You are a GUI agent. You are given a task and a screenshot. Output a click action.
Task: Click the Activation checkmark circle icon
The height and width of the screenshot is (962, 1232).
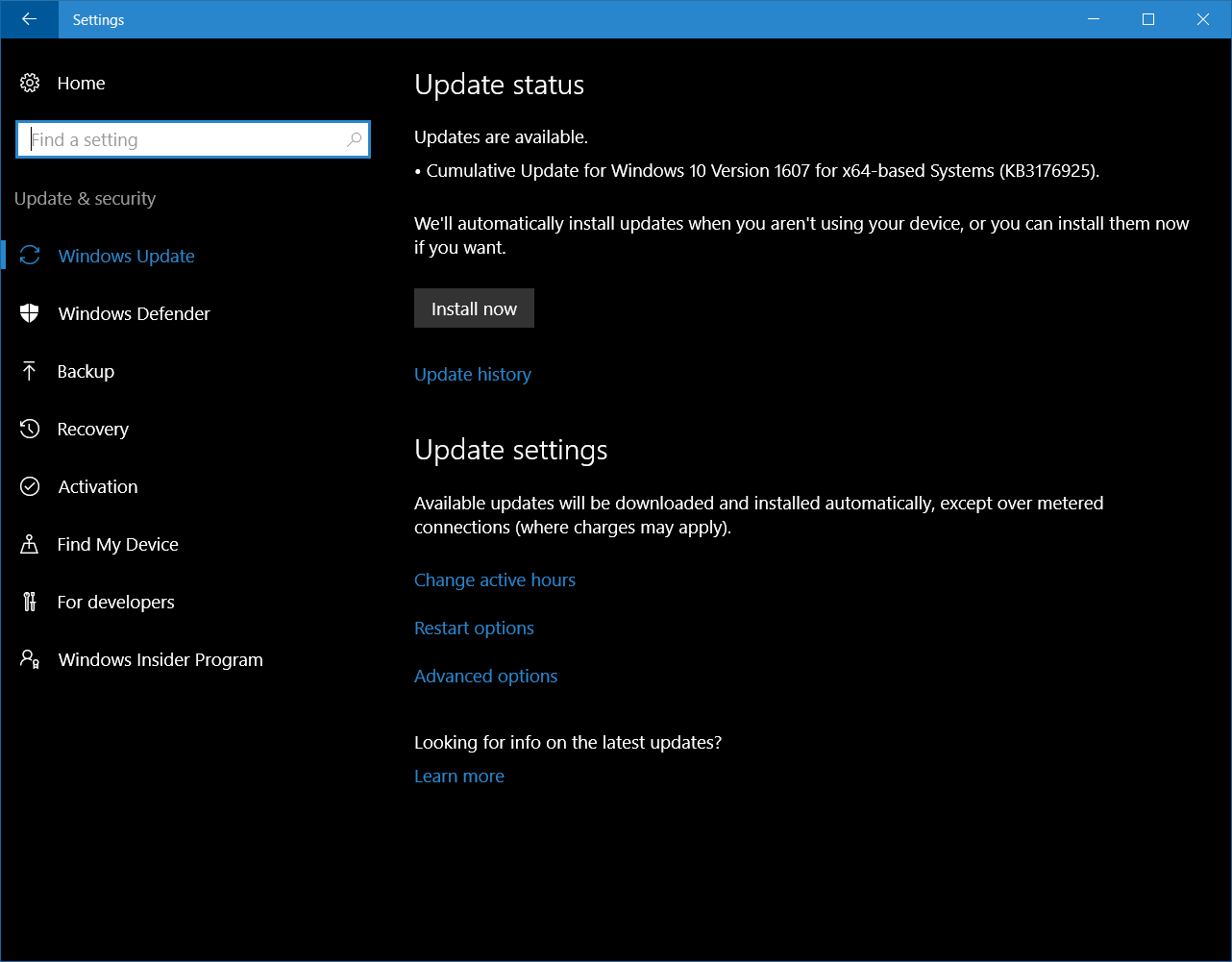point(30,486)
